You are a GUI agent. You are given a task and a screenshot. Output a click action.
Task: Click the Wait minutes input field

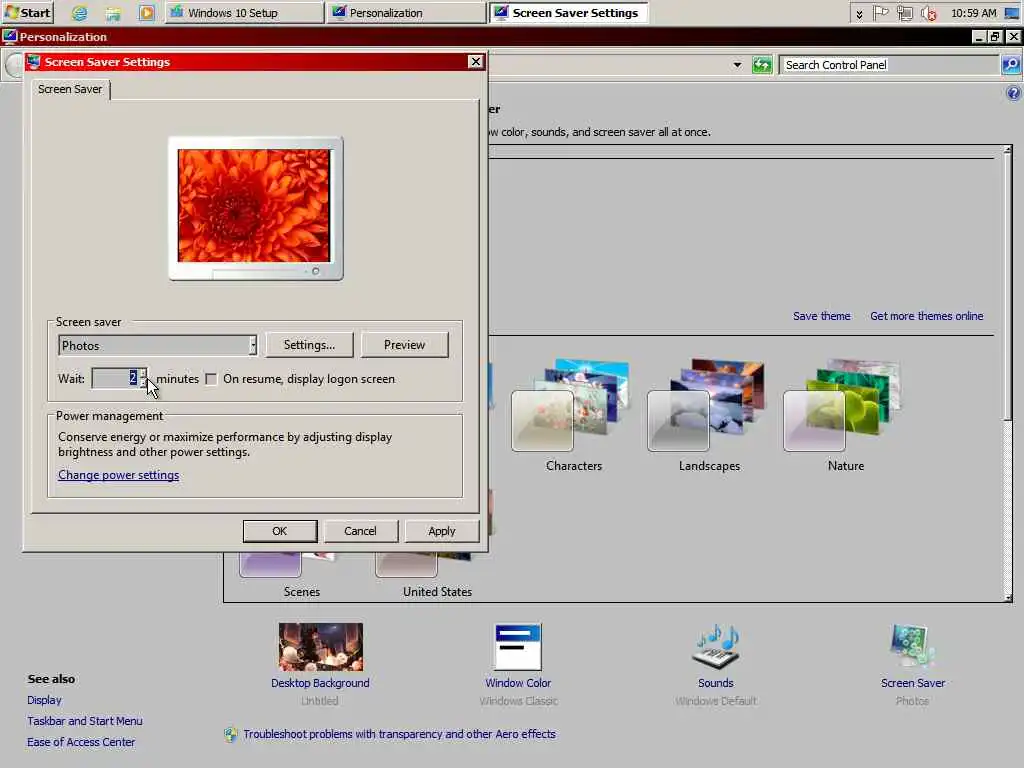point(115,378)
